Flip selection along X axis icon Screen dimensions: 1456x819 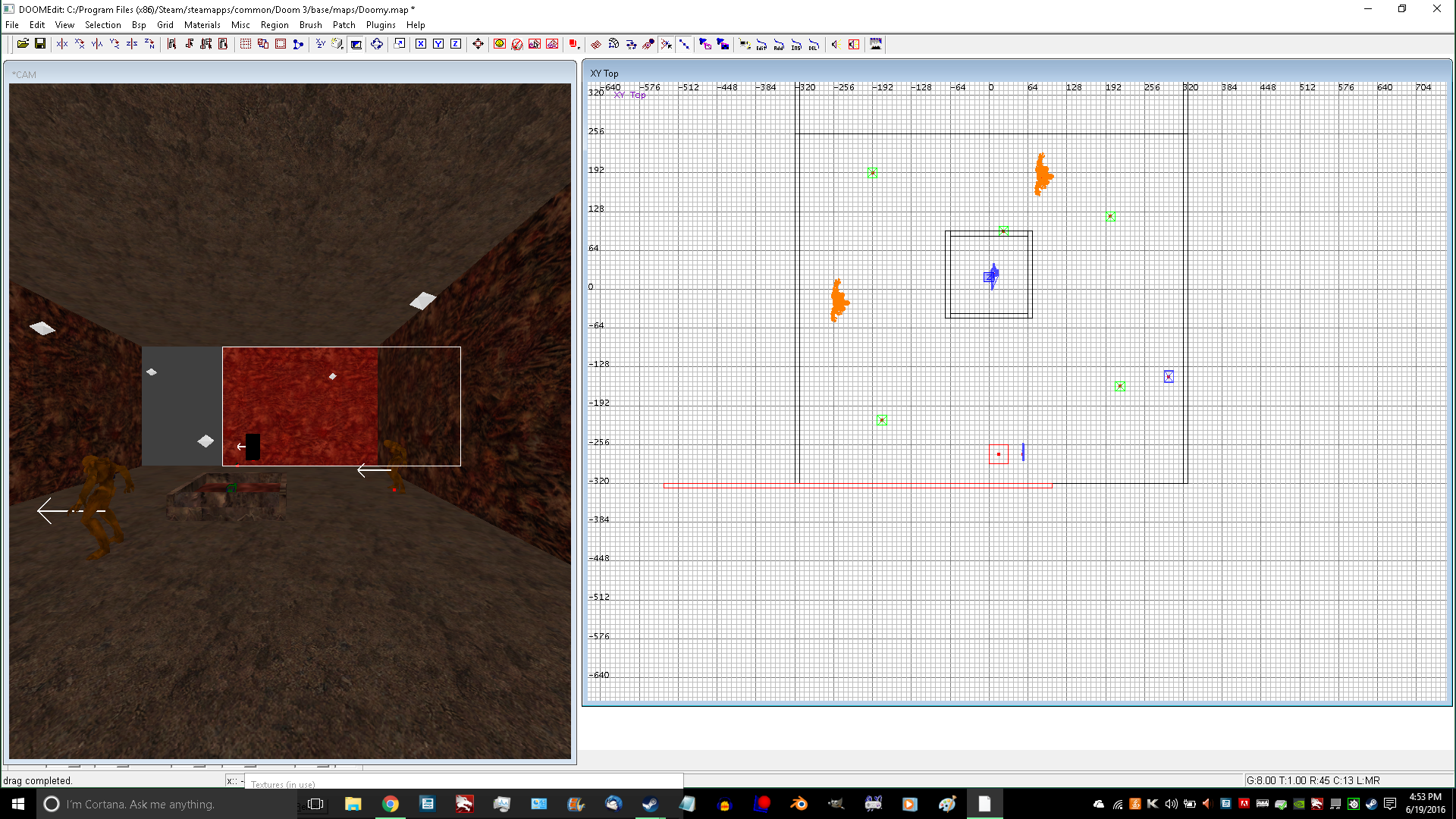coord(62,44)
